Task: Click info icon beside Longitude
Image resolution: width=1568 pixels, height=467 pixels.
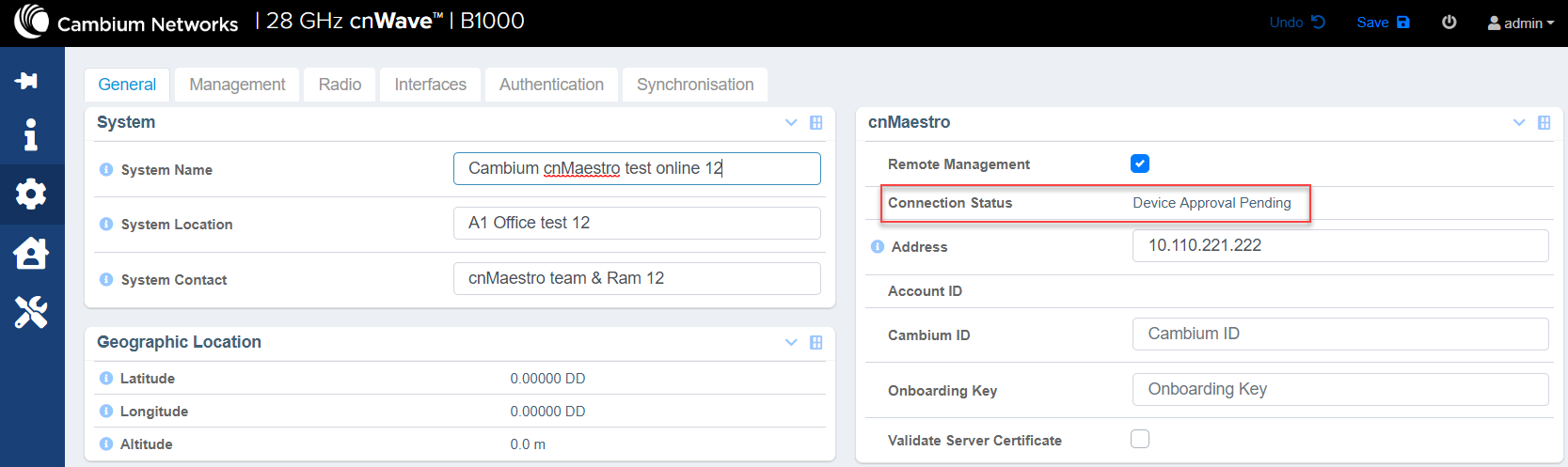Action: [106, 412]
